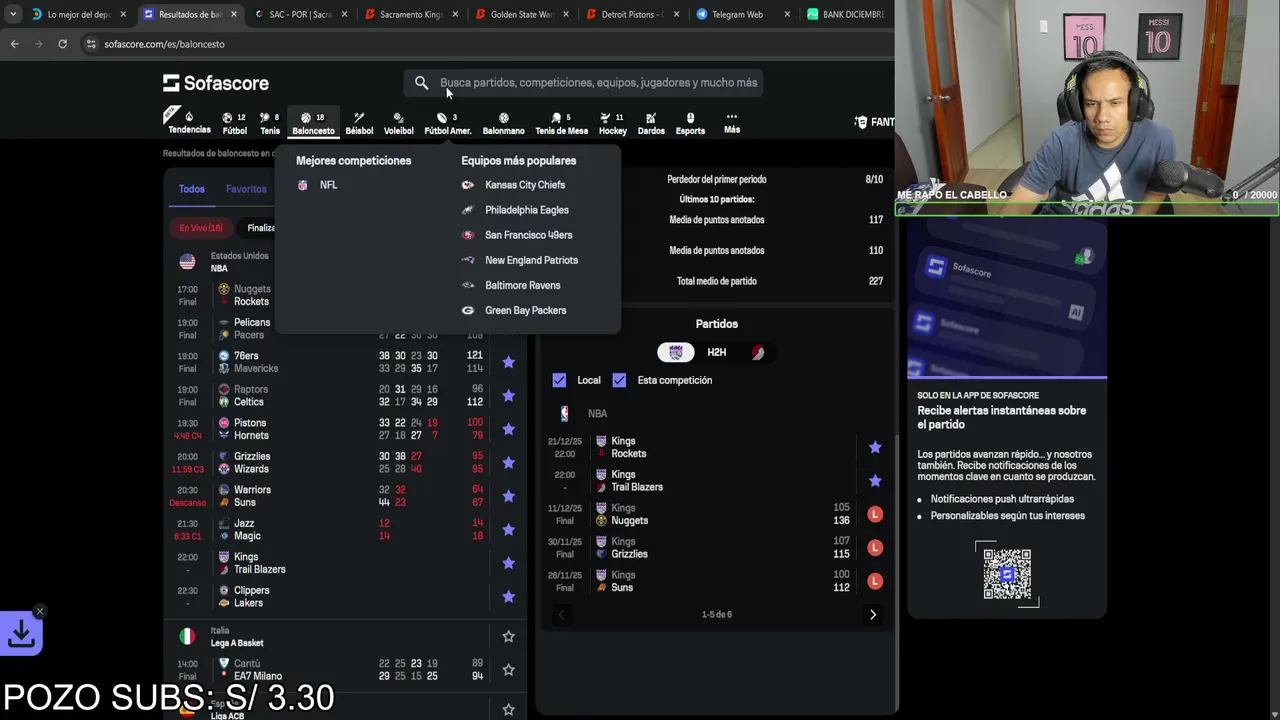Open the Béisbol sport category

(x=359, y=123)
